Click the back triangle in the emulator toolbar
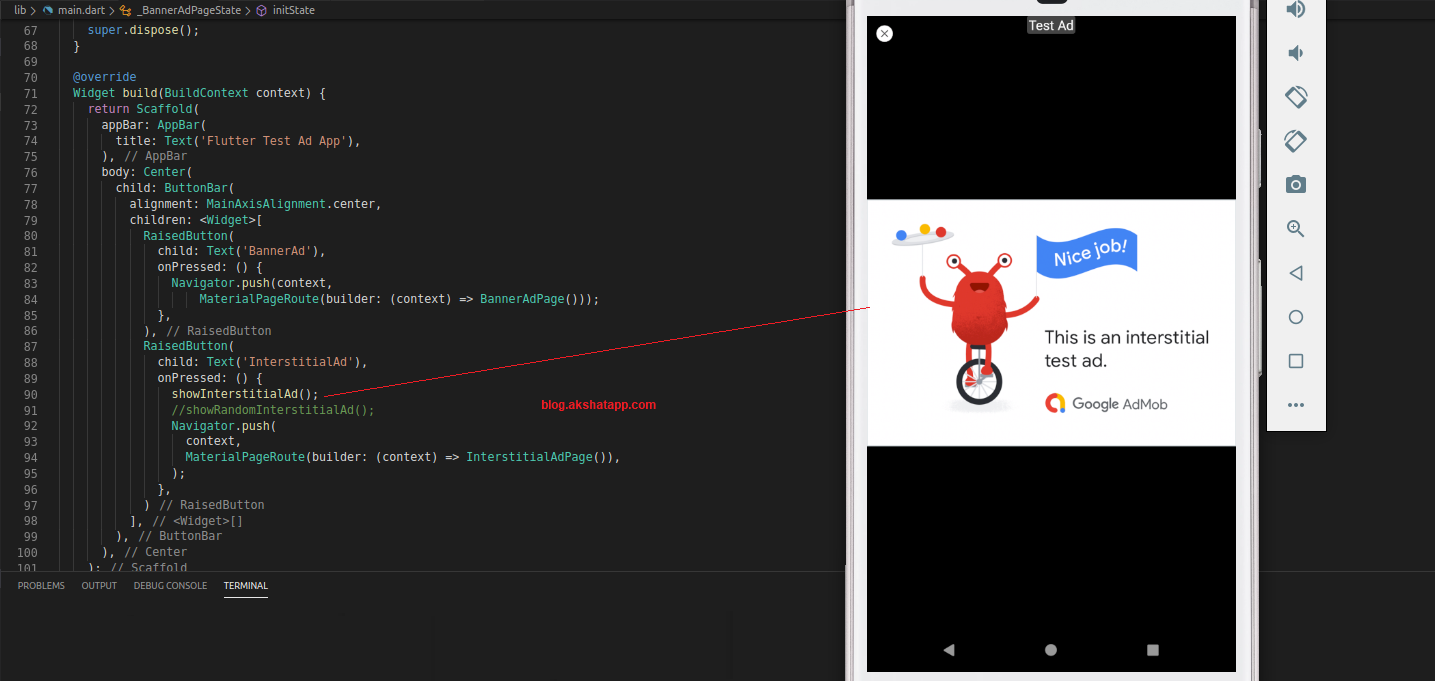 coord(1296,273)
